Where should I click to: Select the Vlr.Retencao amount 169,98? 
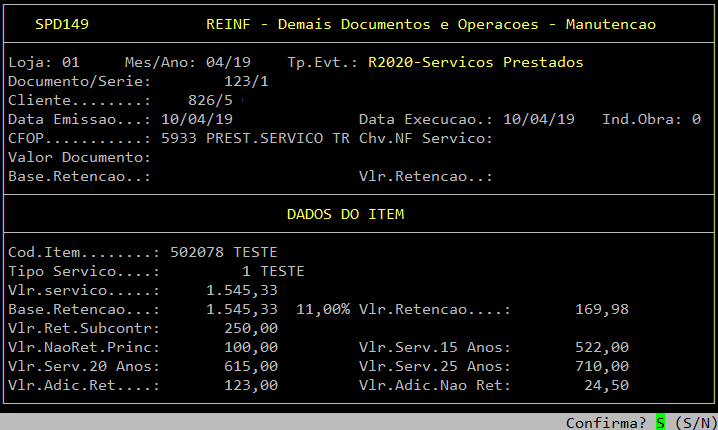602,309
